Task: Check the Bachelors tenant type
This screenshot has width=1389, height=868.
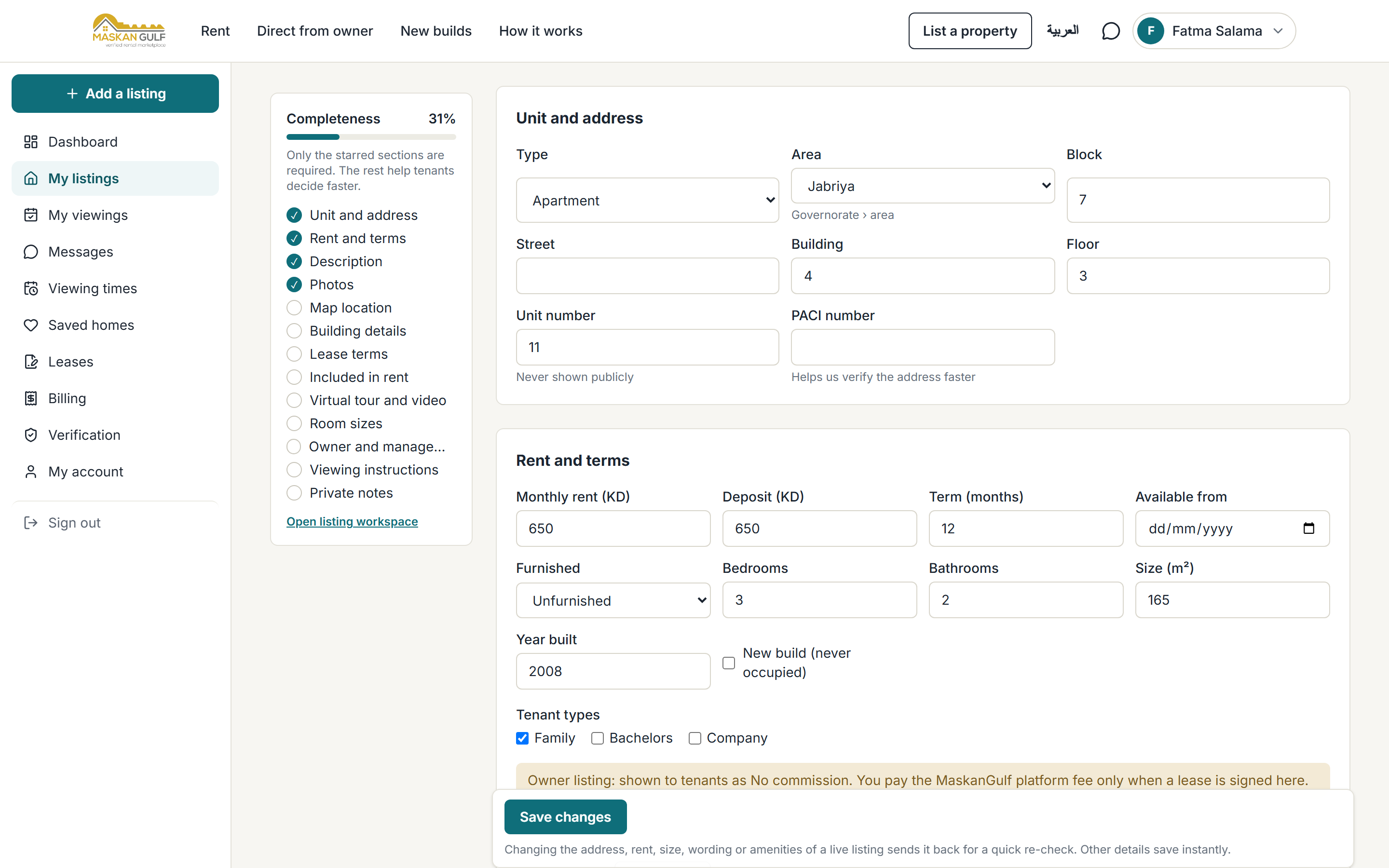Action: pos(598,738)
